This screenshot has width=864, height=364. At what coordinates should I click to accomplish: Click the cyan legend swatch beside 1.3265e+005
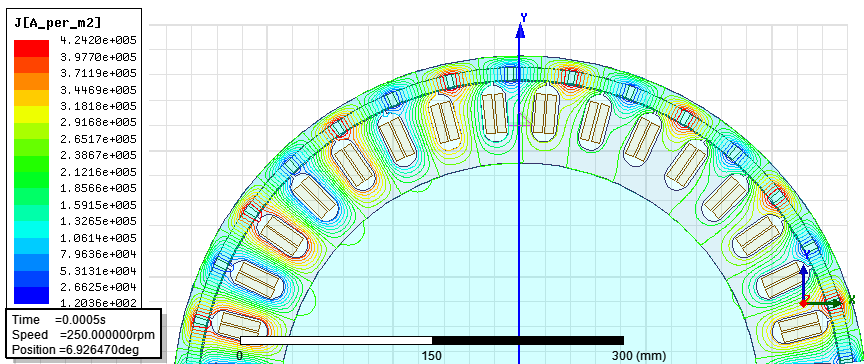click(31, 229)
